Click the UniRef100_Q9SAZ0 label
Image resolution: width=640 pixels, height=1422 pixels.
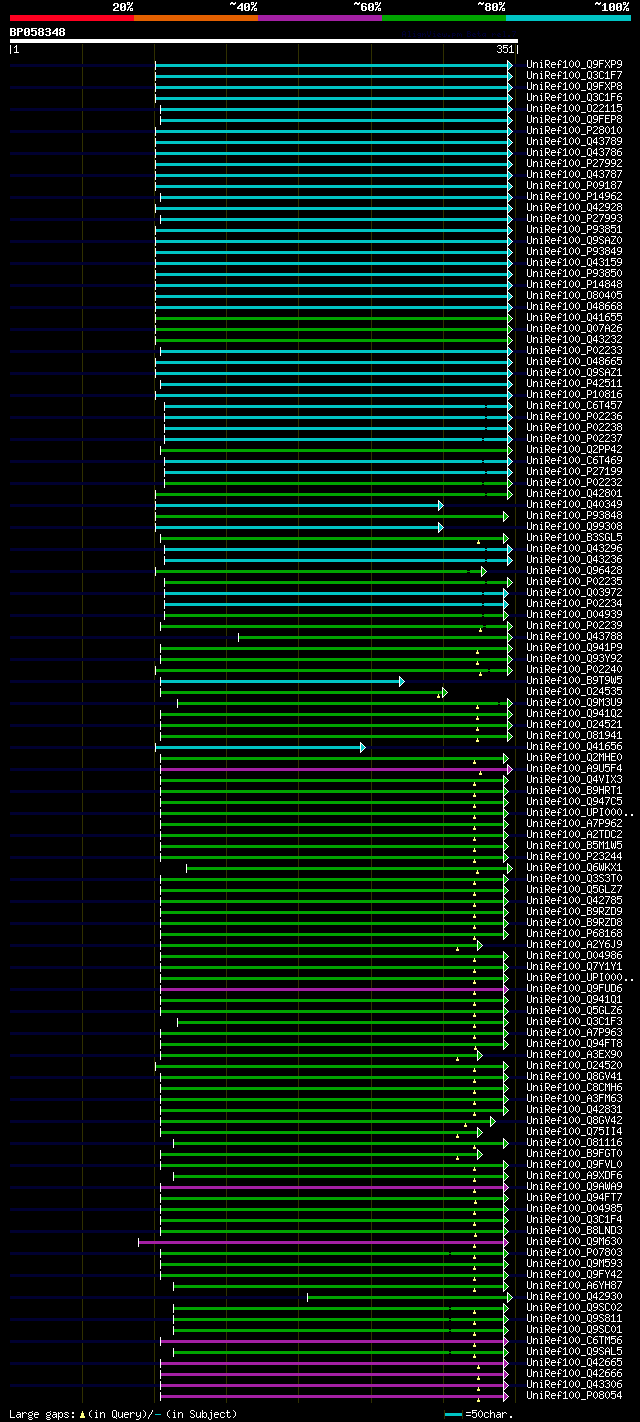point(574,241)
